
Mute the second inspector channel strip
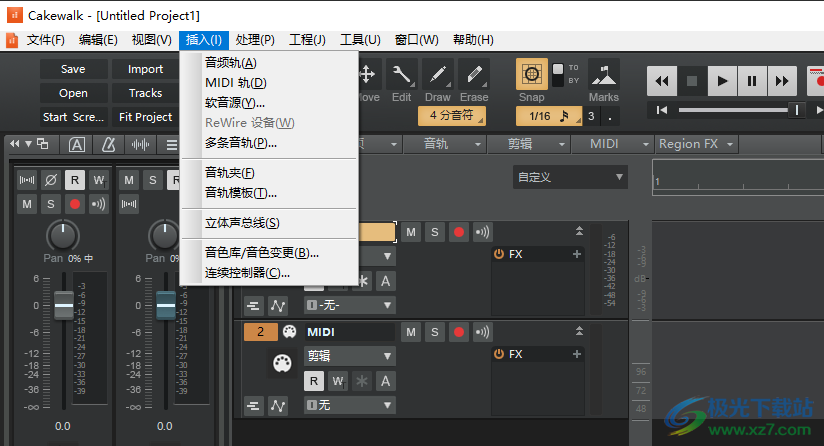[129, 180]
